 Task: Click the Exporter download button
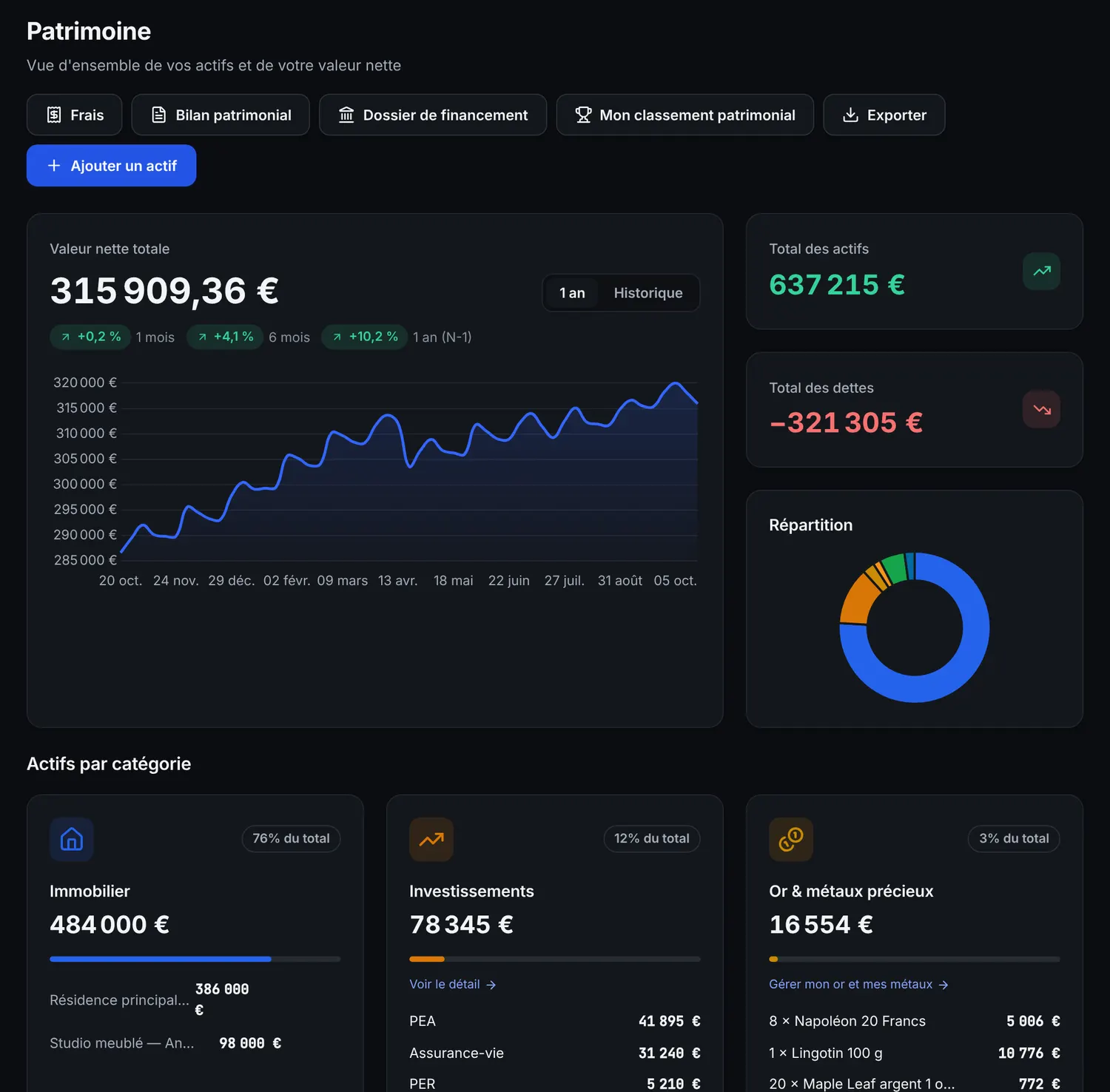pos(884,115)
